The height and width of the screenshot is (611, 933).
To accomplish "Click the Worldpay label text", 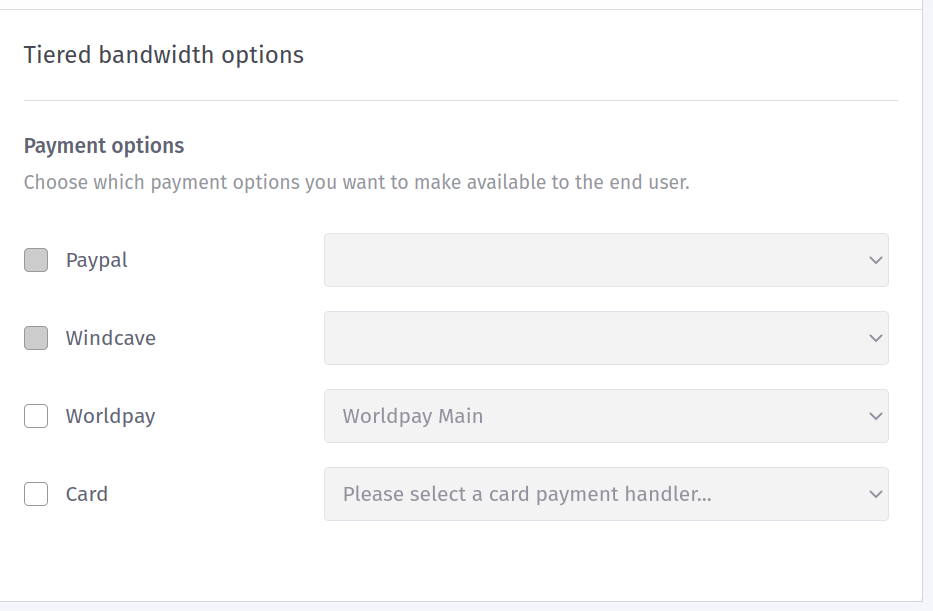I will [111, 416].
